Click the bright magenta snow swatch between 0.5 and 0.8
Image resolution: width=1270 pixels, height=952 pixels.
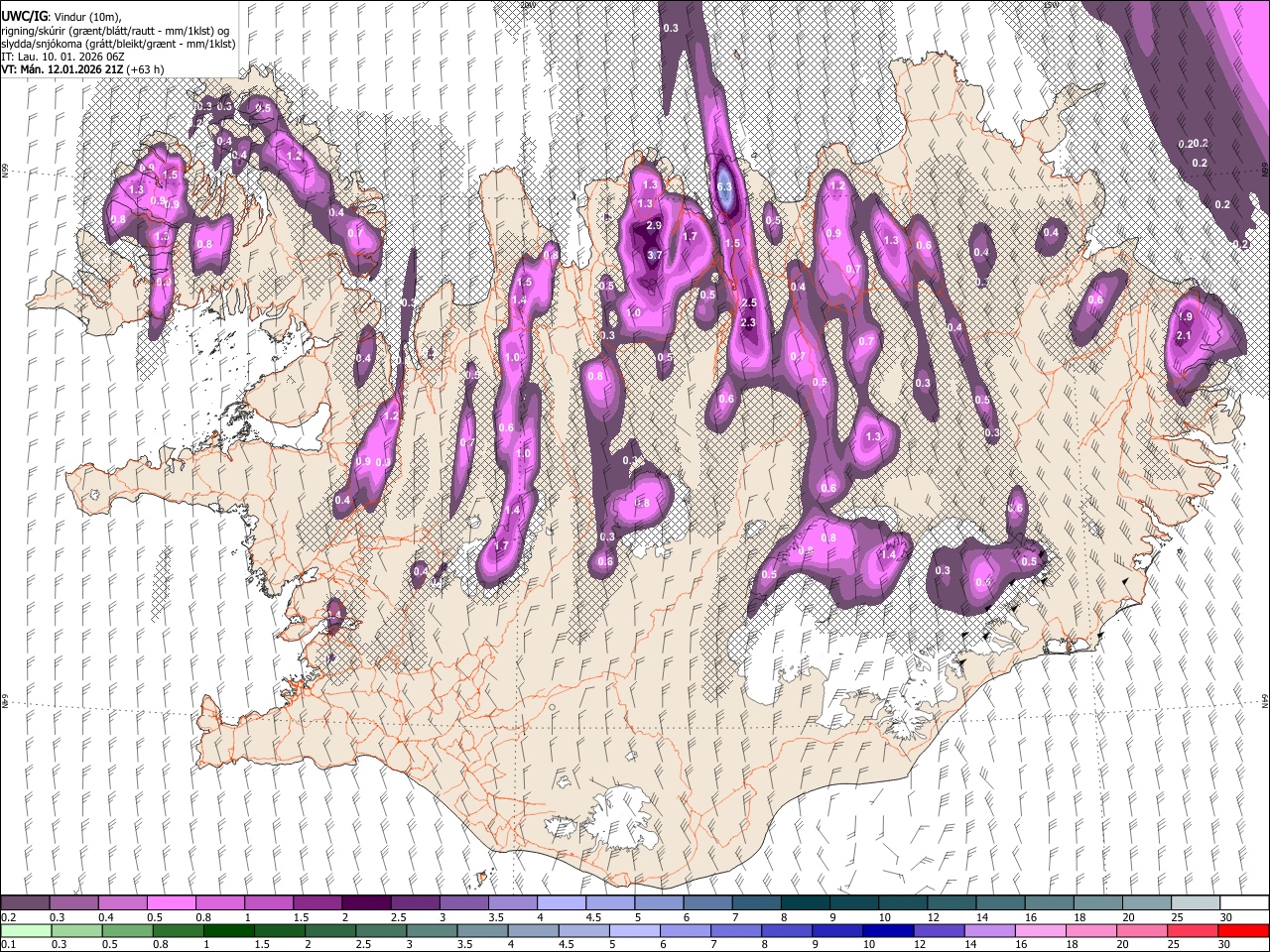[171, 902]
